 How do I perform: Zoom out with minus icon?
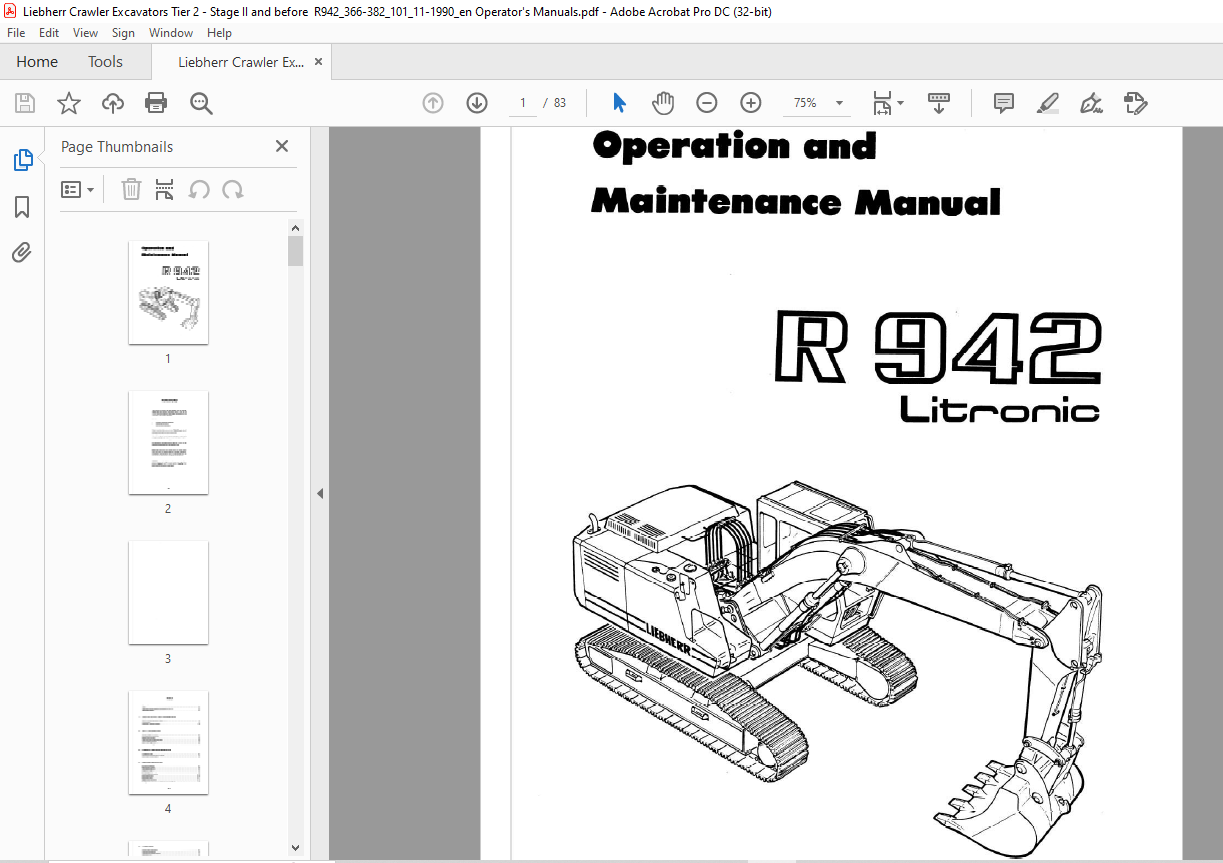707,103
